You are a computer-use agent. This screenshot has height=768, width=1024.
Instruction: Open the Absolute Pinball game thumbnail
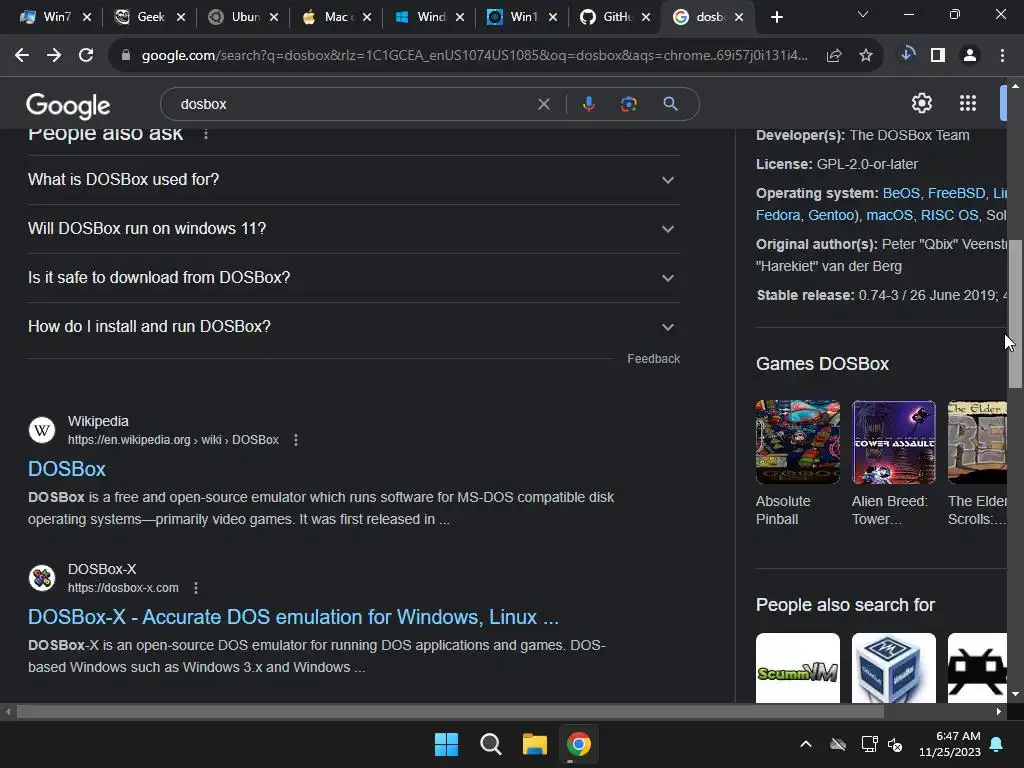pyautogui.click(x=797, y=442)
